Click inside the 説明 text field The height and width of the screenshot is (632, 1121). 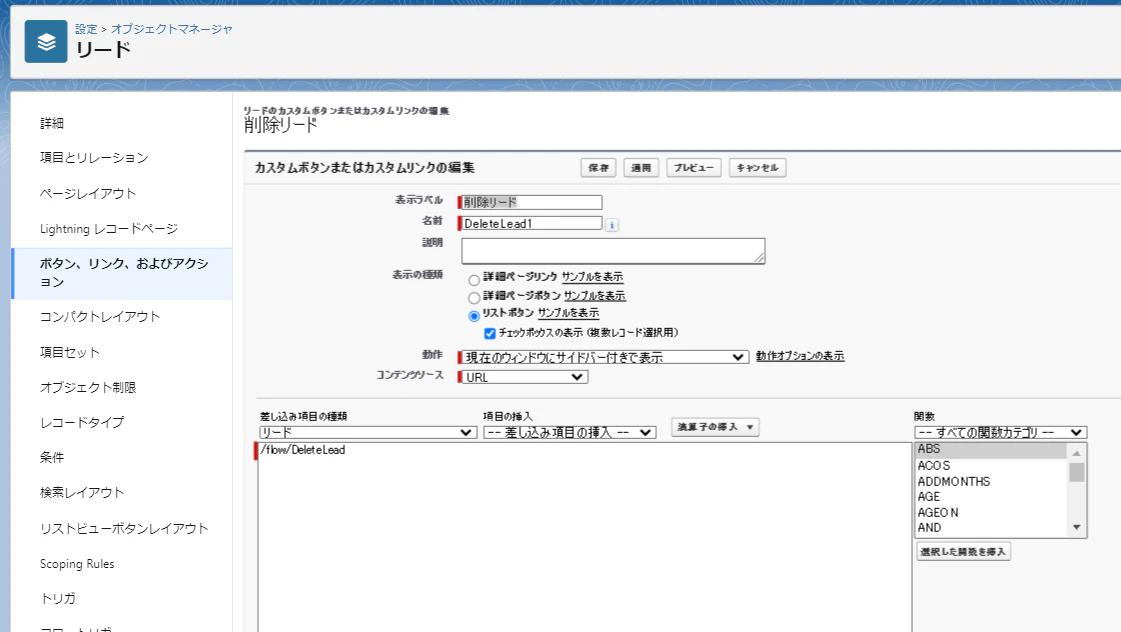coord(612,249)
